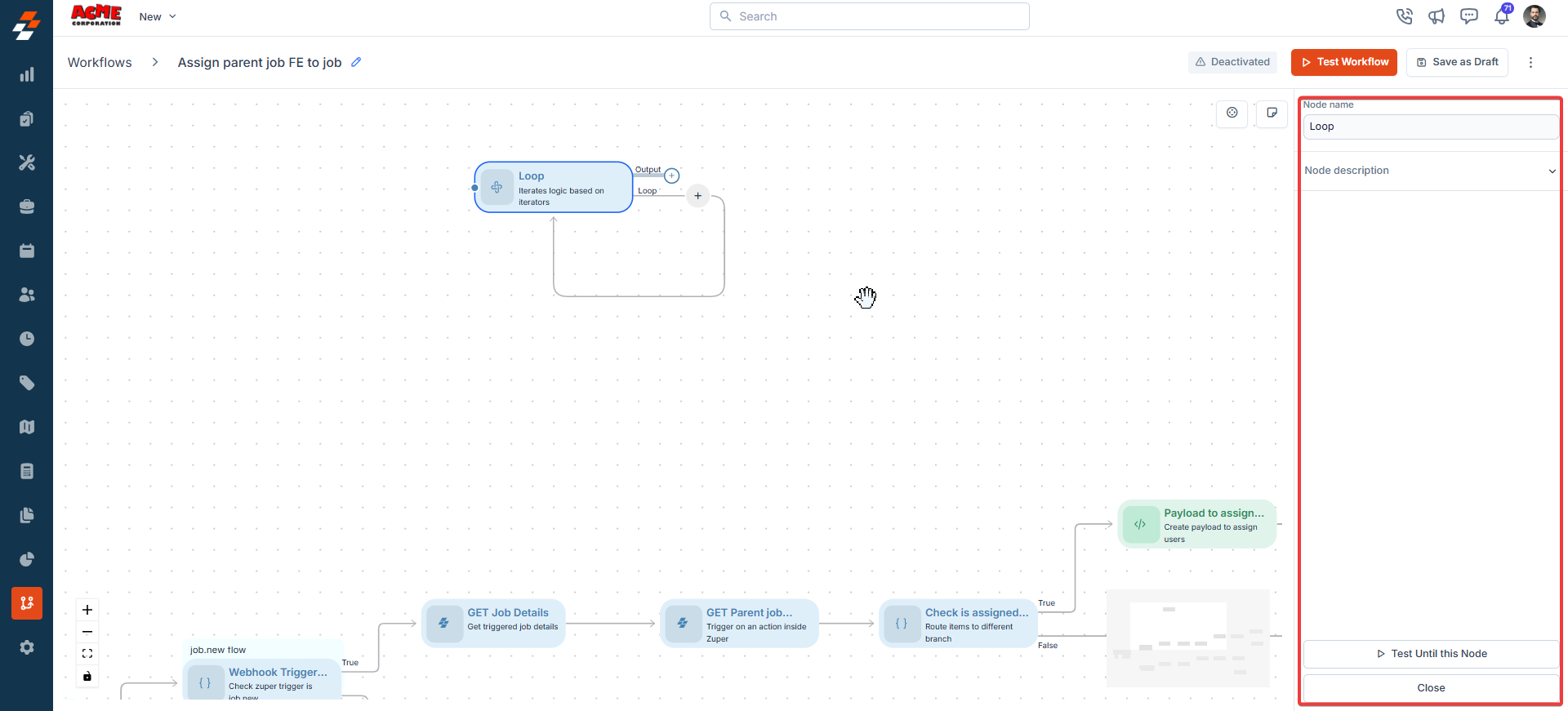Open the New dropdown in header
The height and width of the screenshot is (711, 1568).
click(158, 16)
